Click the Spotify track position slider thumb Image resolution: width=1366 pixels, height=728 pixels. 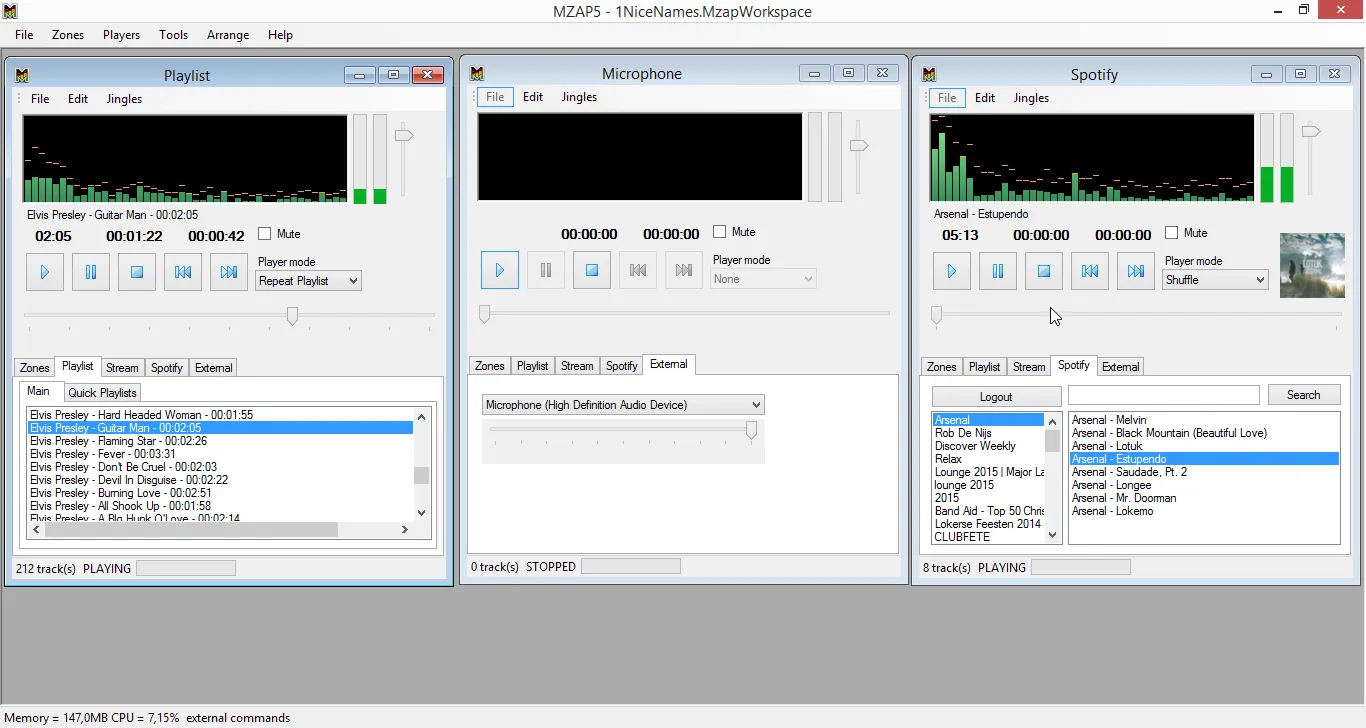pos(936,315)
